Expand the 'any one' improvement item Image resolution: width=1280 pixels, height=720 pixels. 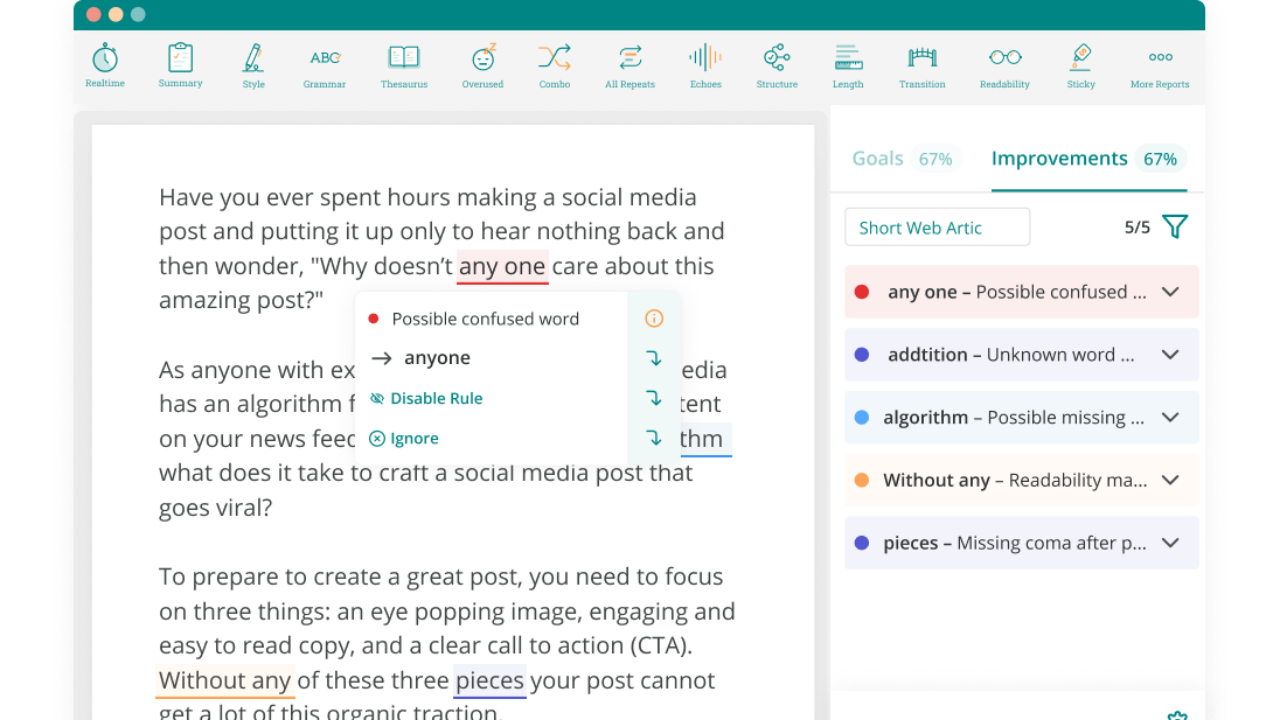[1170, 292]
